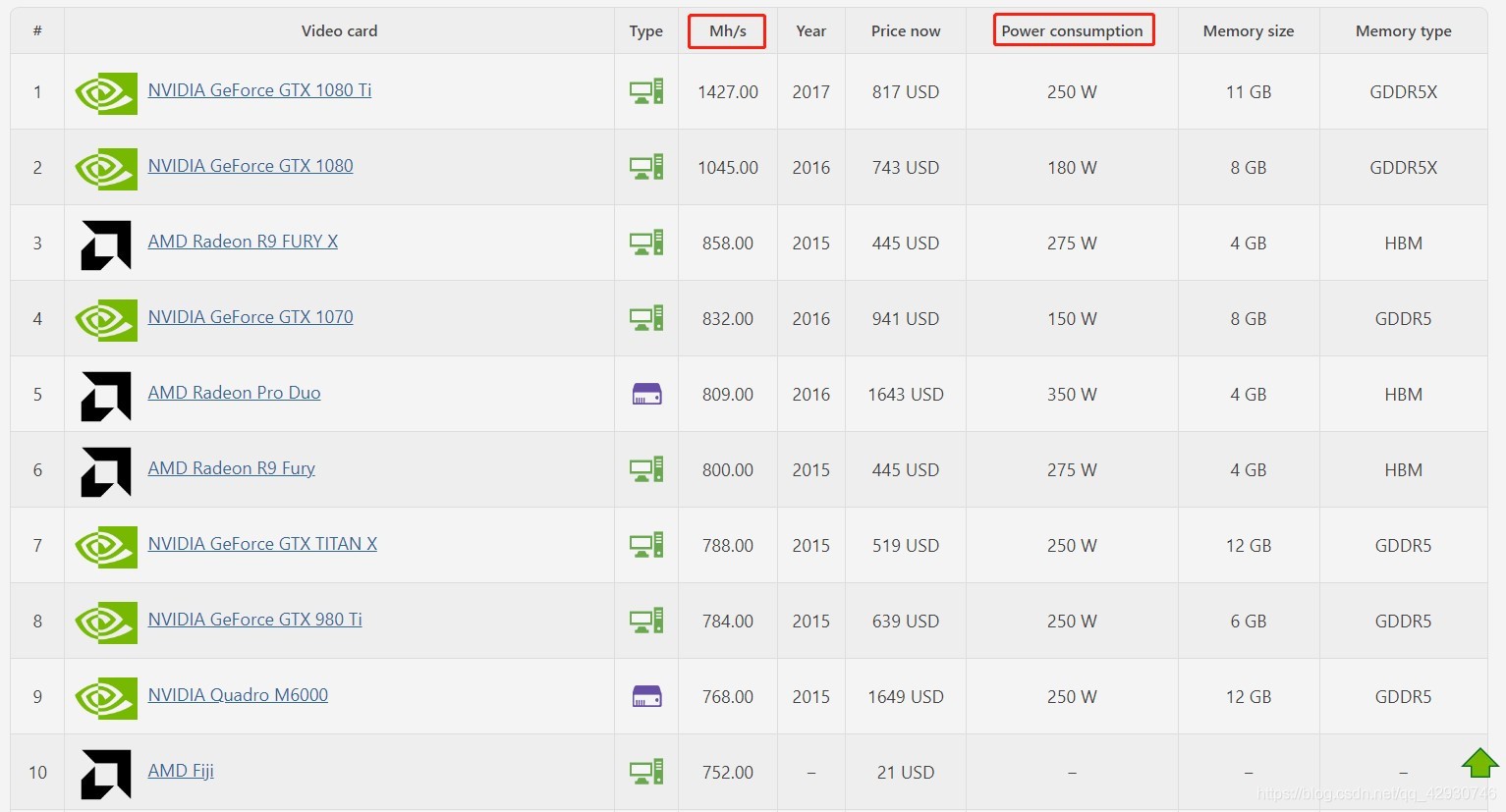Open the AMD Radeon R9 Fury link
Image resolution: width=1506 pixels, height=812 pixels.
(x=231, y=468)
